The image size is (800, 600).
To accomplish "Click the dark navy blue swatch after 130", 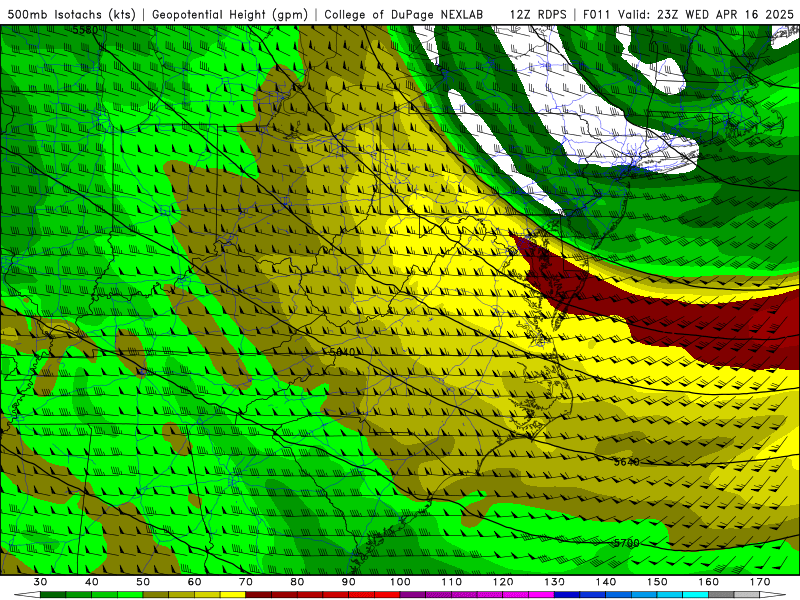I will pos(567,595).
